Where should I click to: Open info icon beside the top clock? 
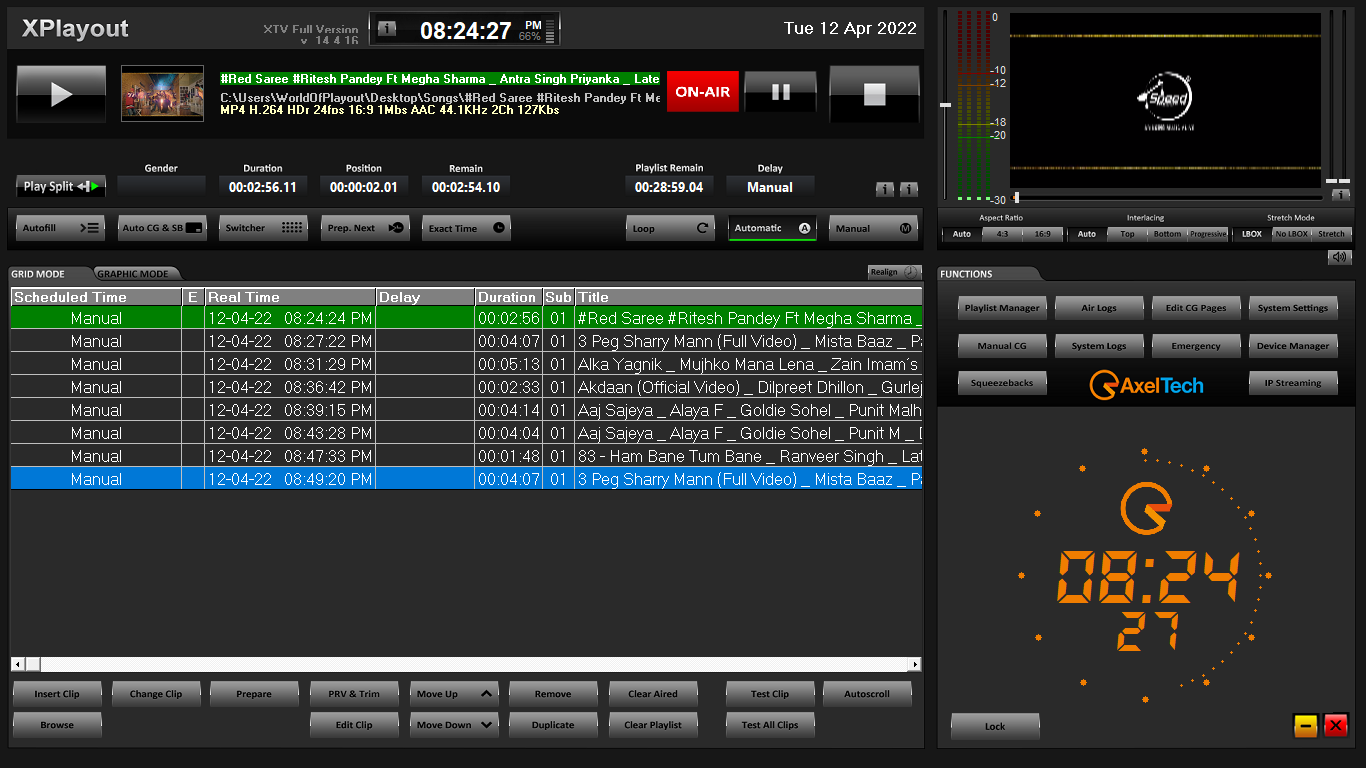(x=387, y=29)
